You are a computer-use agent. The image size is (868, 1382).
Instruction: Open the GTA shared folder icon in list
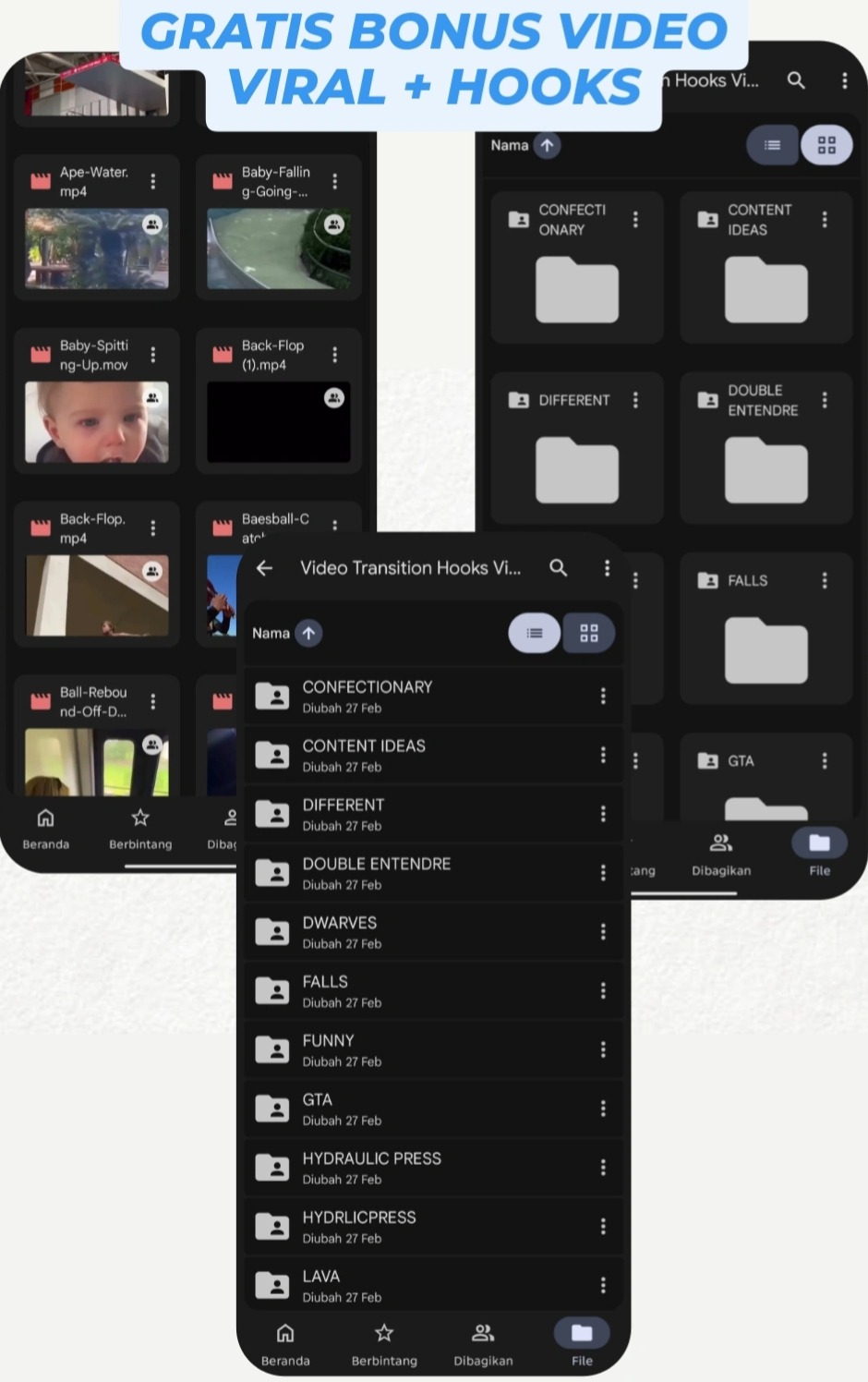(x=272, y=1109)
